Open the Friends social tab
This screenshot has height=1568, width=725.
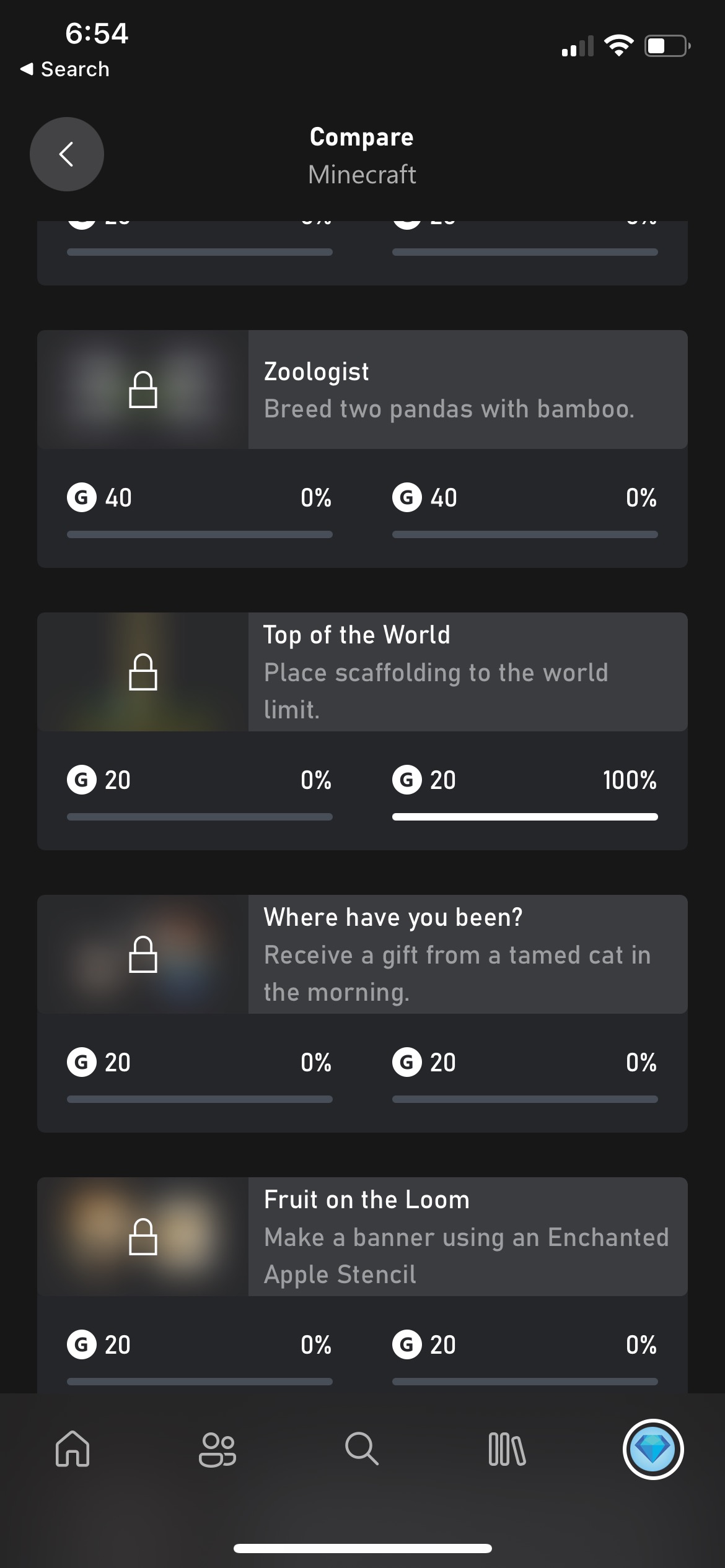(x=217, y=1449)
